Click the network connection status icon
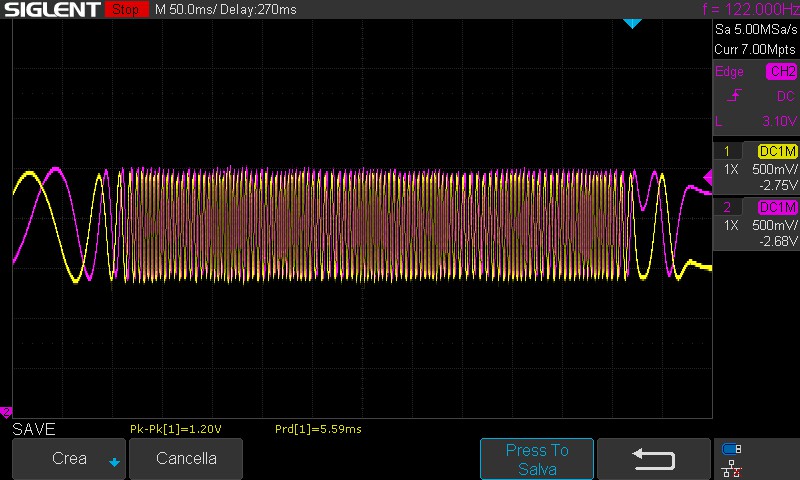Image resolution: width=800 pixels, height=480 pixels. [732, 467]
